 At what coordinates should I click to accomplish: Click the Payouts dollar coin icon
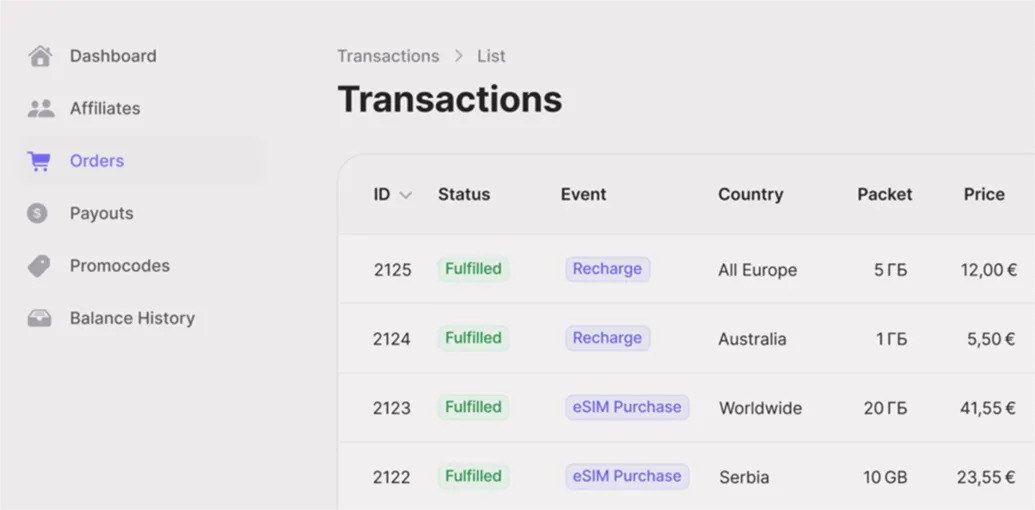[x=38, y=213]
